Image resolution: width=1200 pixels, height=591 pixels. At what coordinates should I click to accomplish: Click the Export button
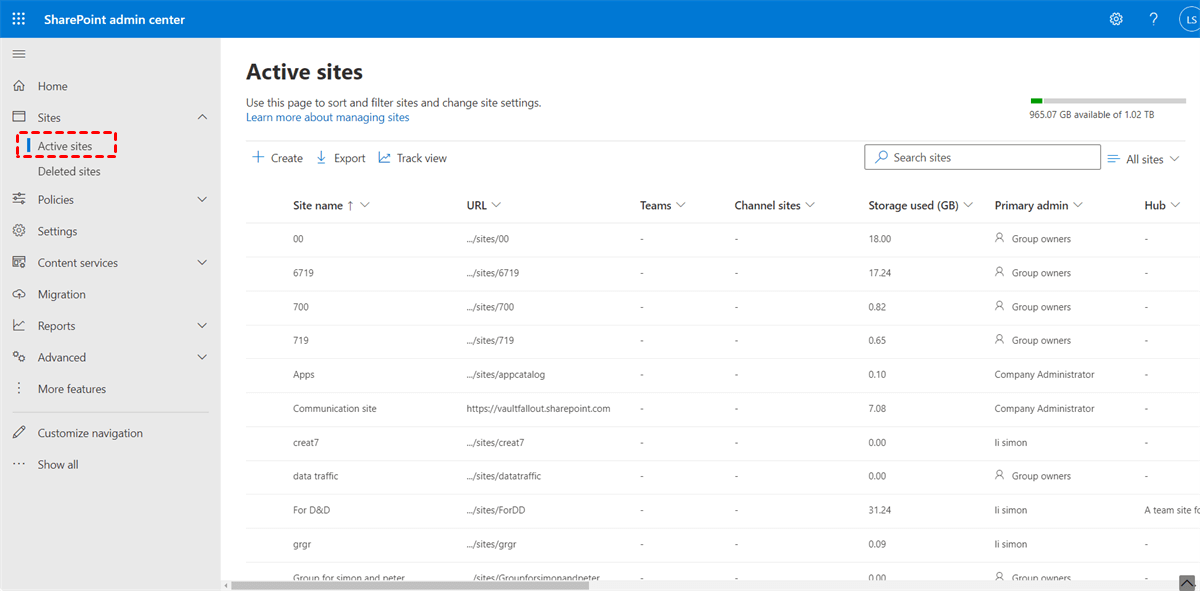(x=341, y=158)
